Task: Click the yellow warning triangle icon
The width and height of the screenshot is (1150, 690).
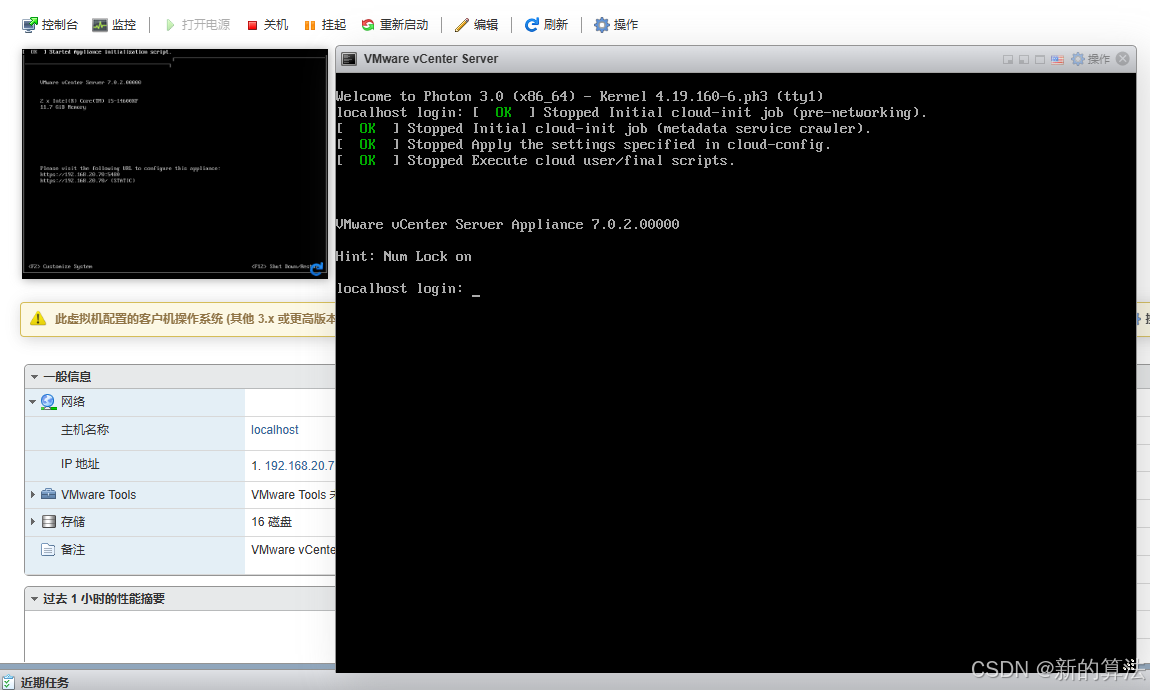Action: click(38, 319)
